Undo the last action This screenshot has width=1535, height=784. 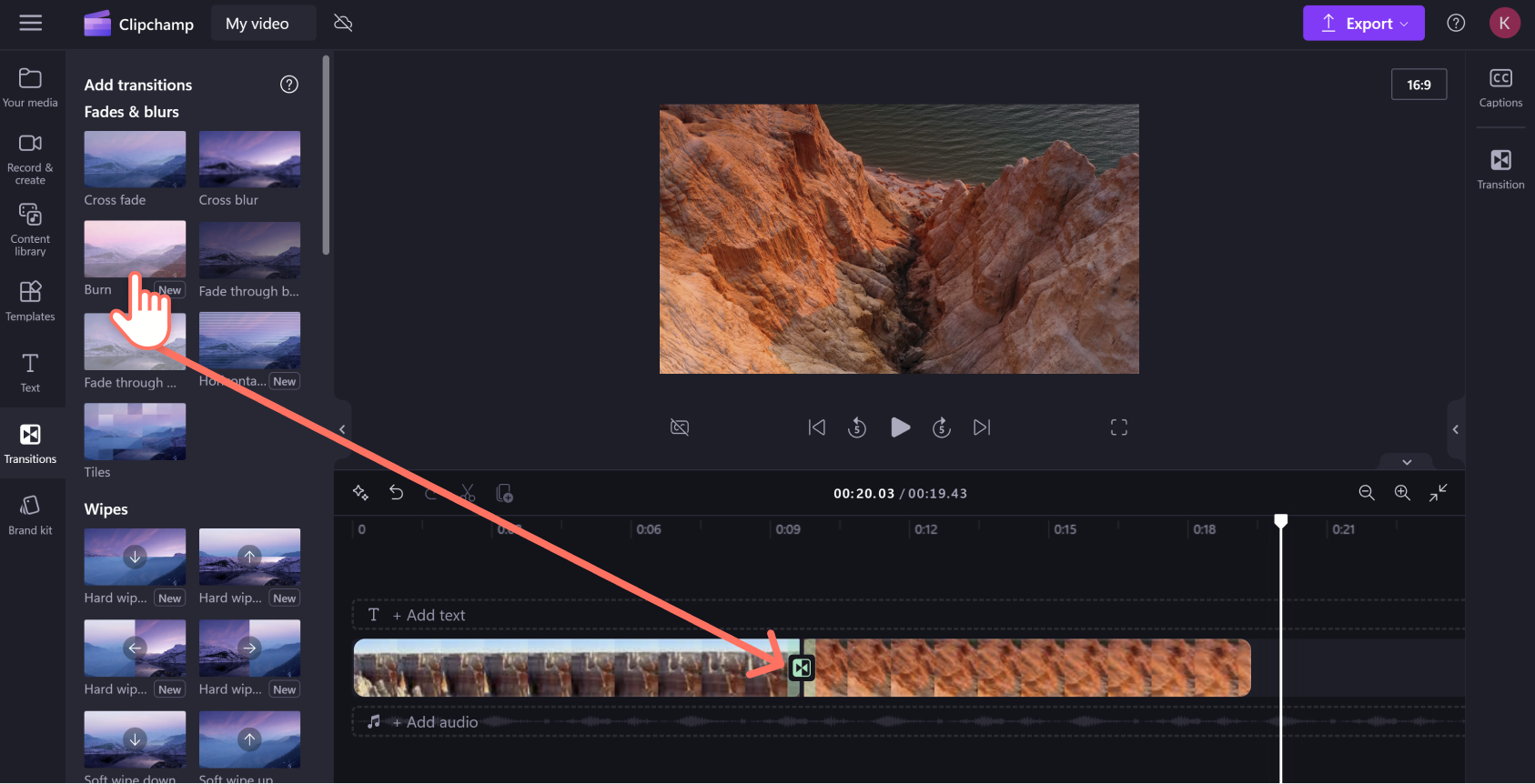pyautogui.click(x=396, y=493)
